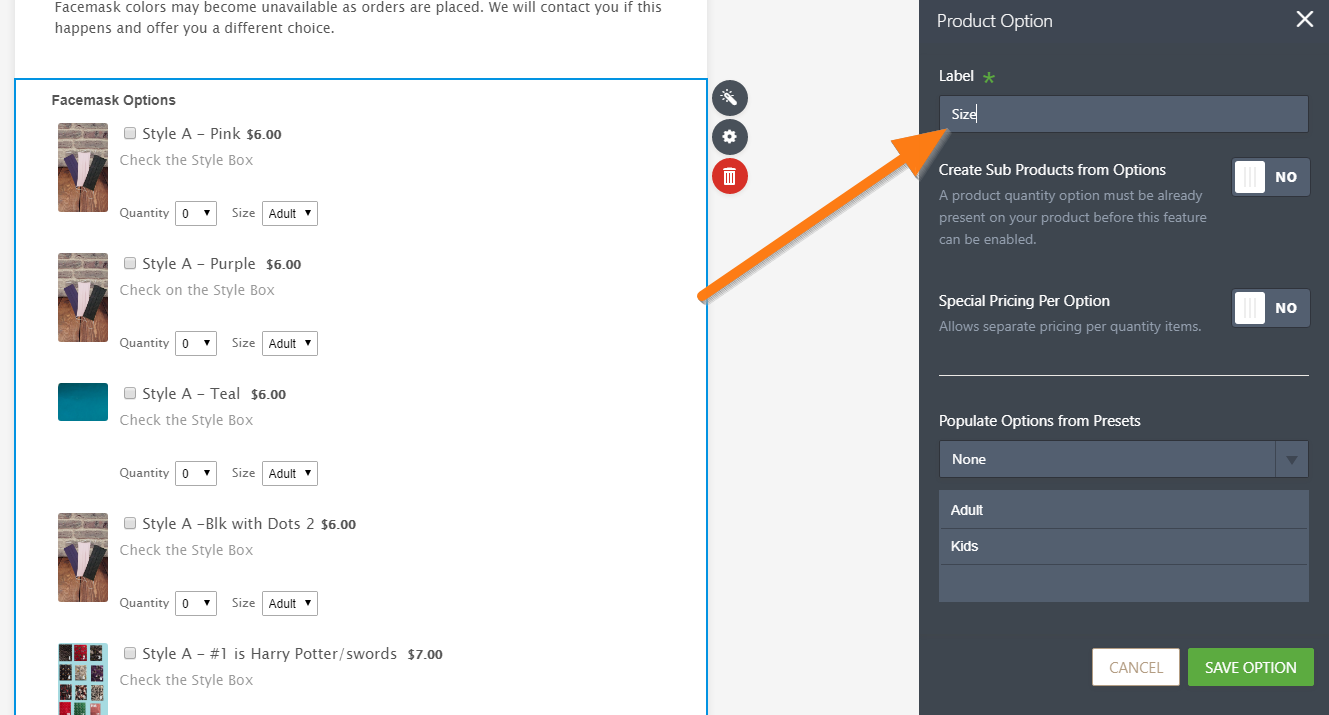Click the magic wand icon beside the options panel
Screen dimensions: 1329x715
(x=729, y=98)
